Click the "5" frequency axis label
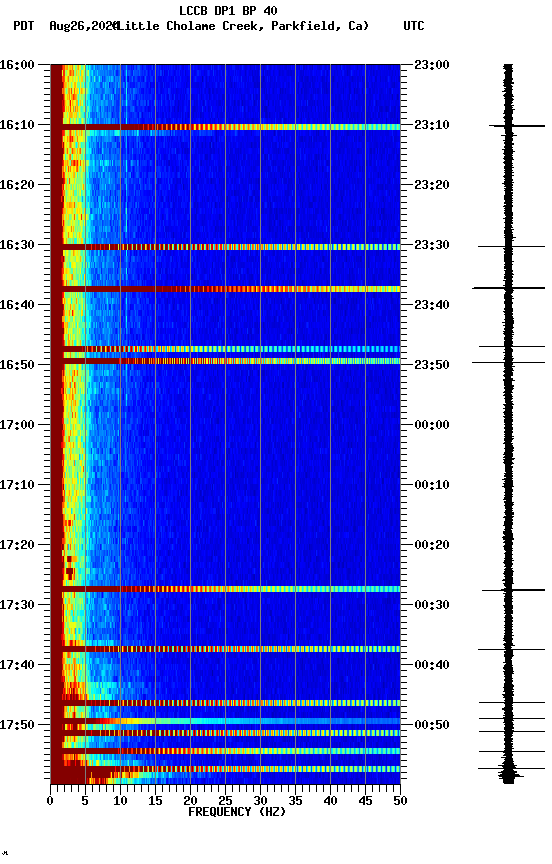The image size is (552, 864). point(85,801)
